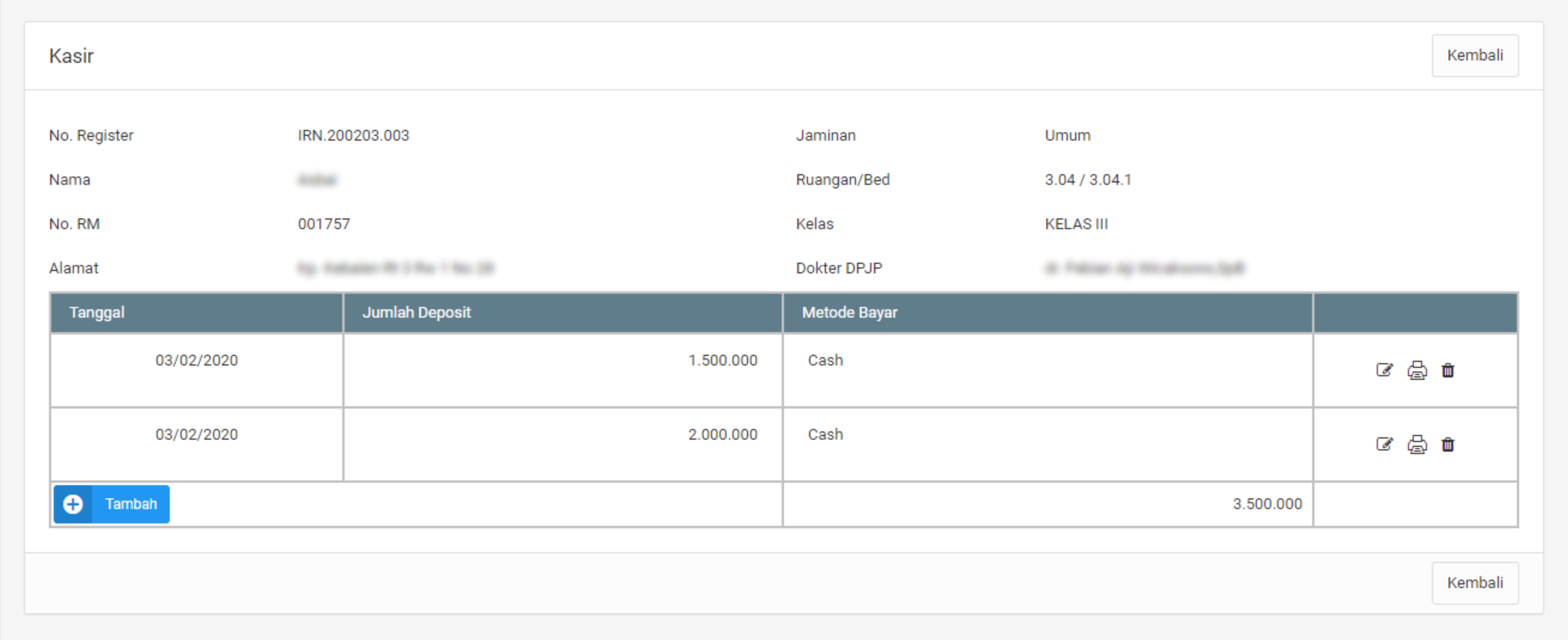This screenshot has height=640, width=1568.
Task: Click the Kasir page title
Action: coord(71,56)
